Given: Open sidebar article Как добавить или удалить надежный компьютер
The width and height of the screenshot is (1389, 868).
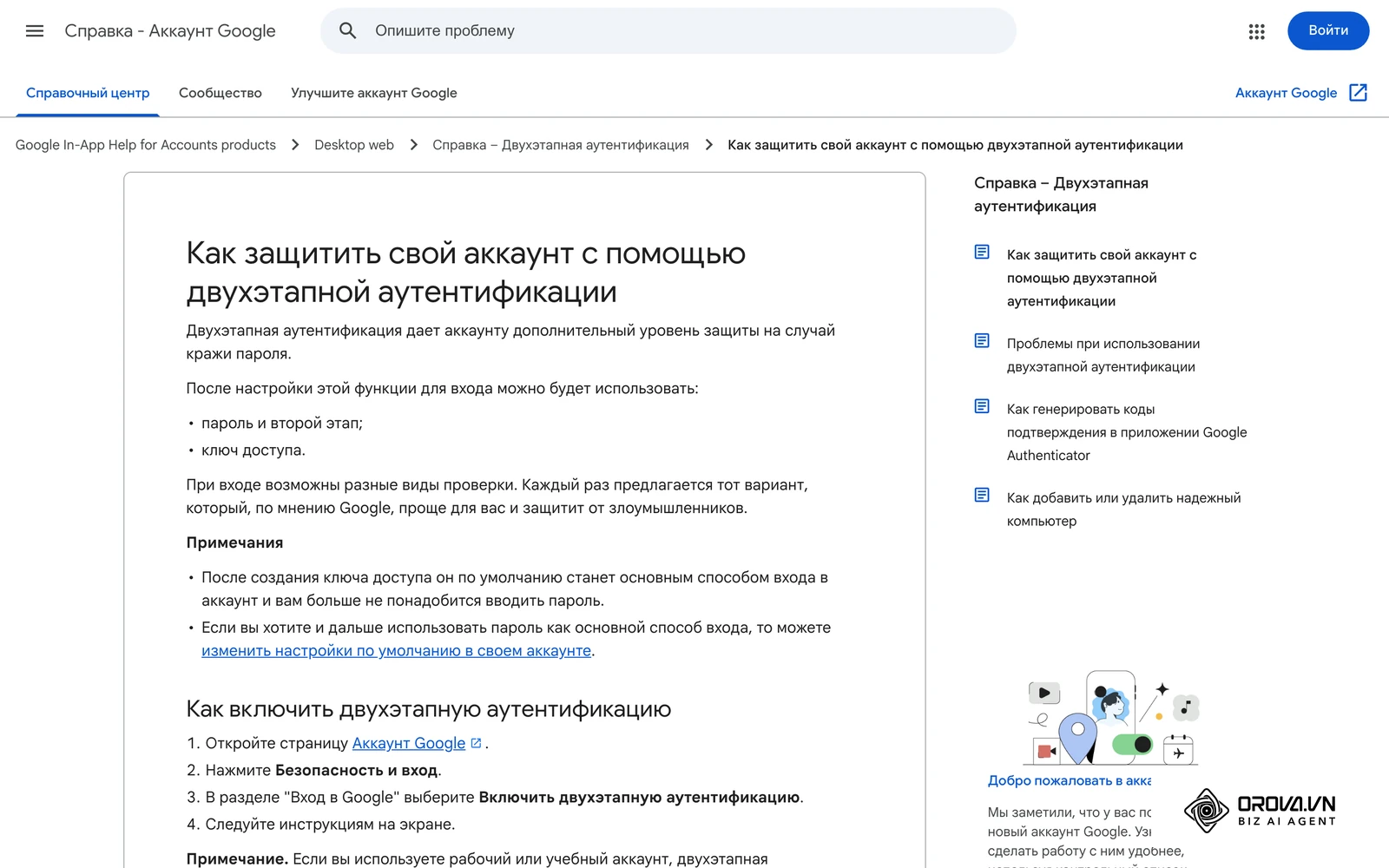Looking at the screenshot, I should click(1124, 510).
